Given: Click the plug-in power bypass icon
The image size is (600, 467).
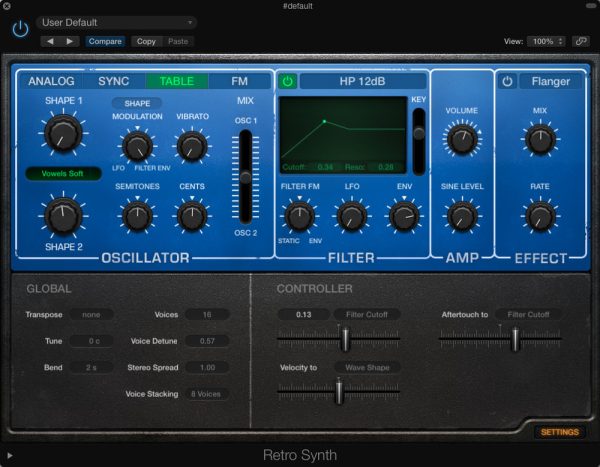Looking at the screenshot, I should click(20, 29).
